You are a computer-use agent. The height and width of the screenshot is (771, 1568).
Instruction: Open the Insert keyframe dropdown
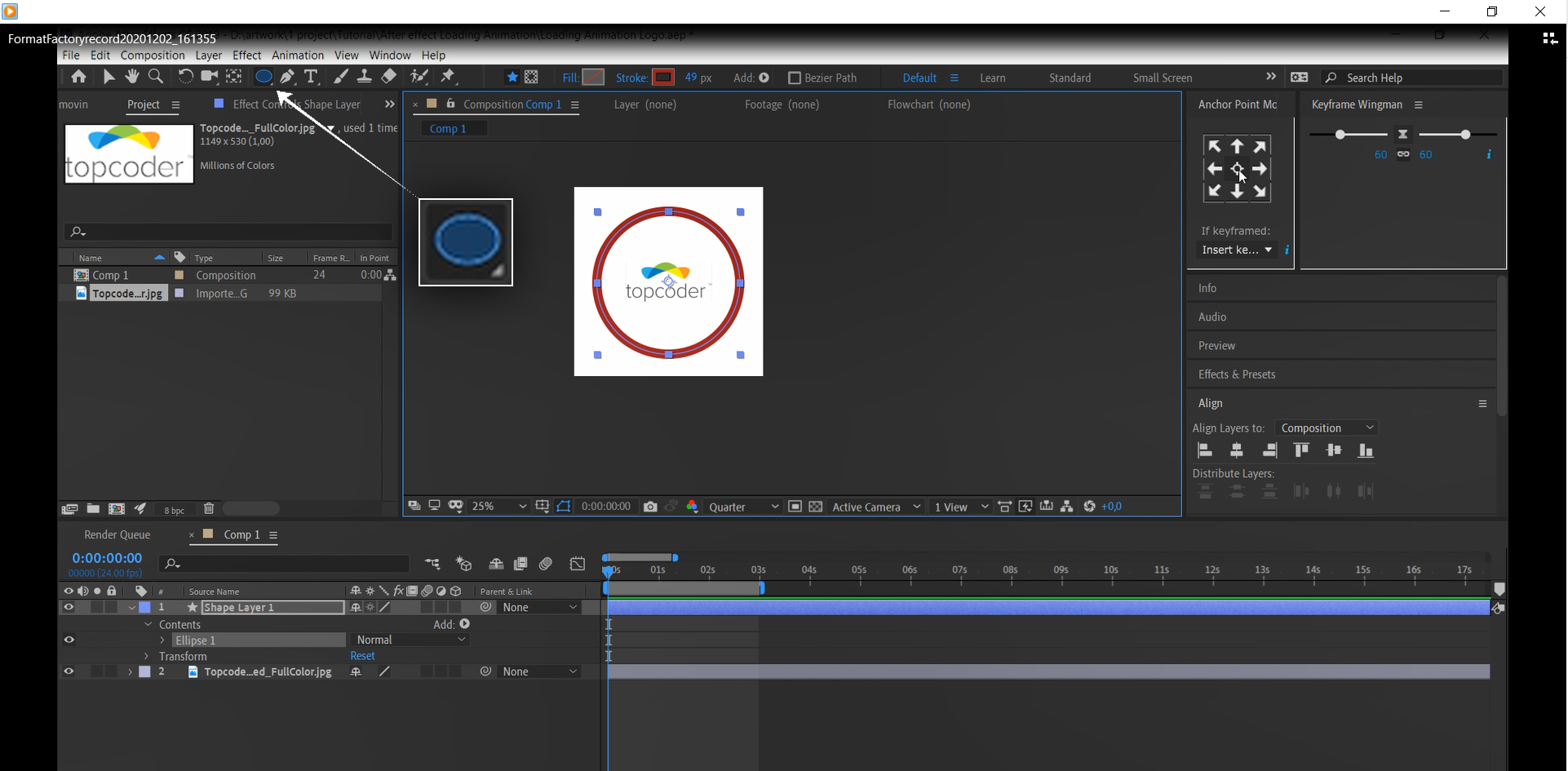tap(1237, 250)
